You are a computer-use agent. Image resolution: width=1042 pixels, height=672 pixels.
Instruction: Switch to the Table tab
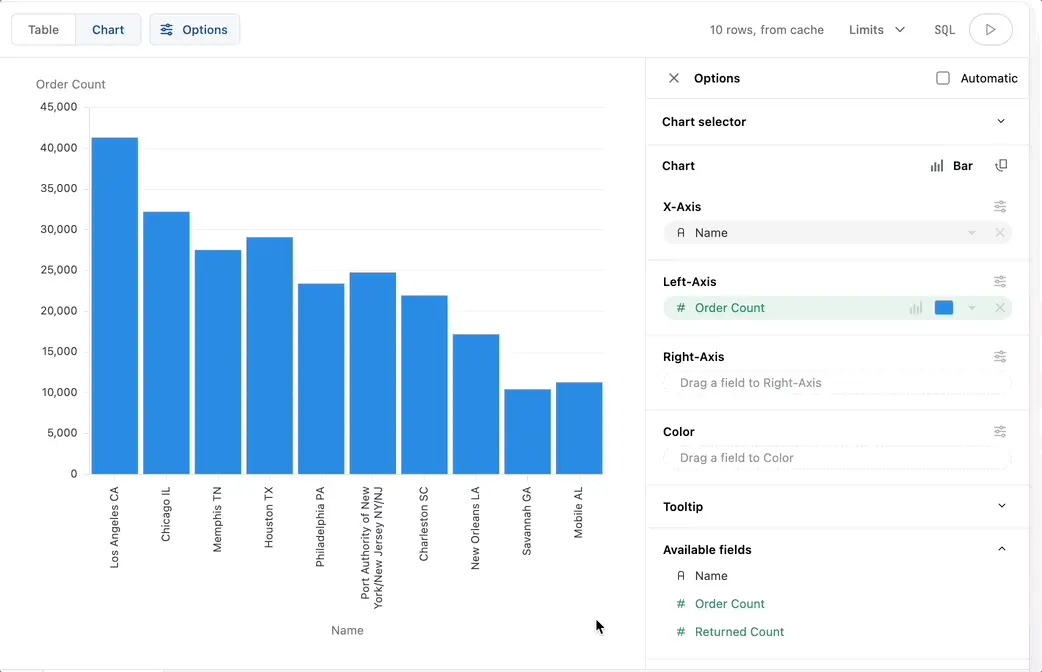click(x=43, y=29)
